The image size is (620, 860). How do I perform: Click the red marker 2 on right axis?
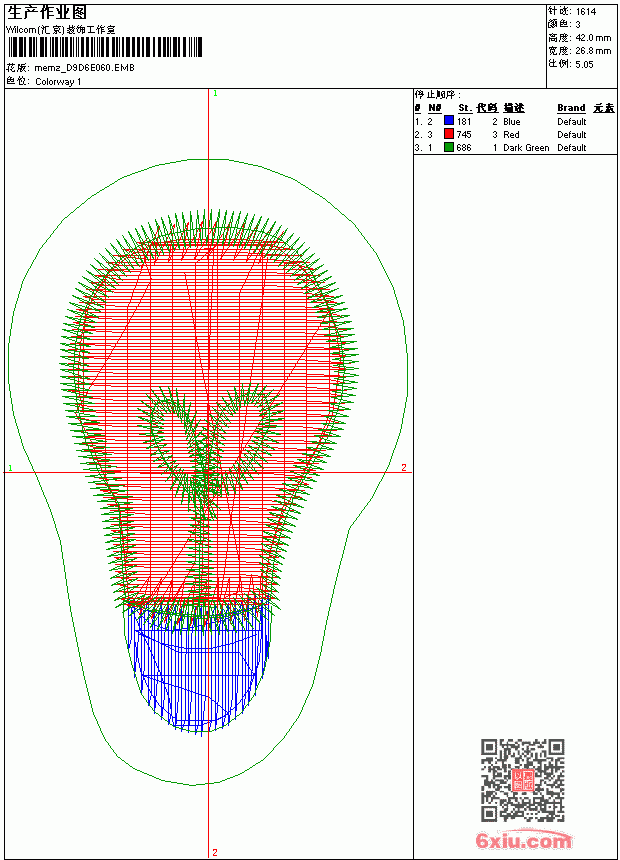404,467
